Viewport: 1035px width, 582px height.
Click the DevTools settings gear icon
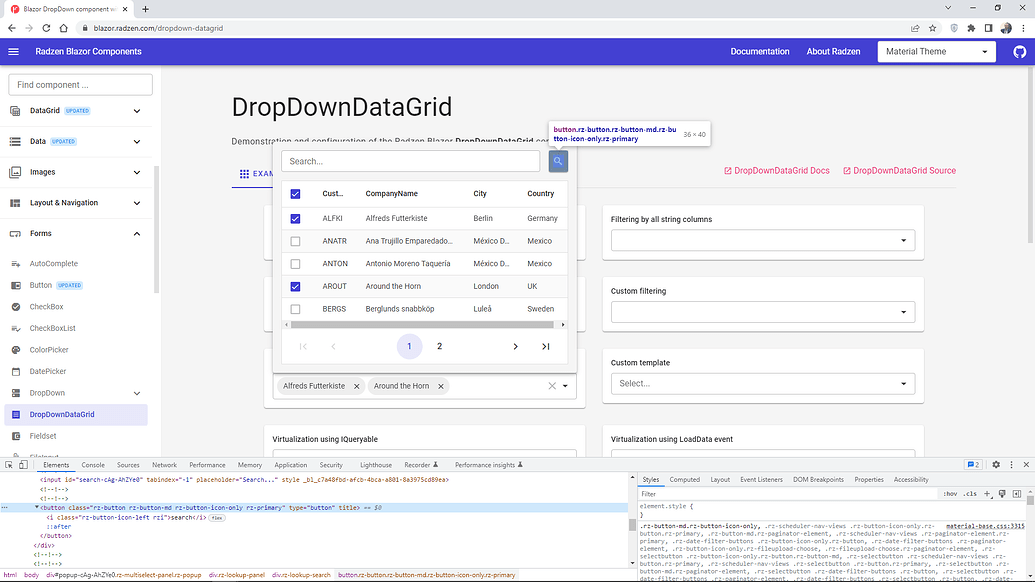tap(996, 464)
